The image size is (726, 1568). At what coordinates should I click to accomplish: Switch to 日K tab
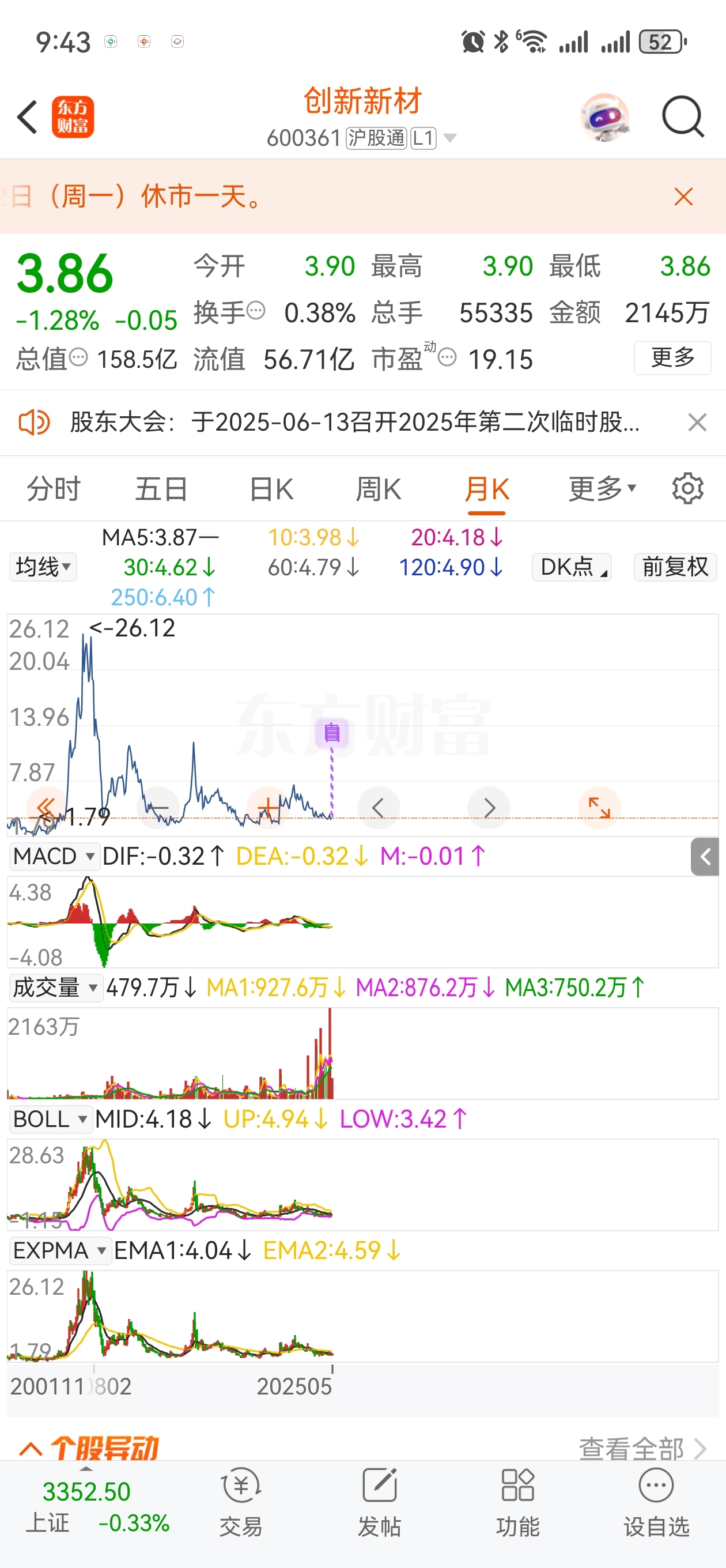(271, 489)
